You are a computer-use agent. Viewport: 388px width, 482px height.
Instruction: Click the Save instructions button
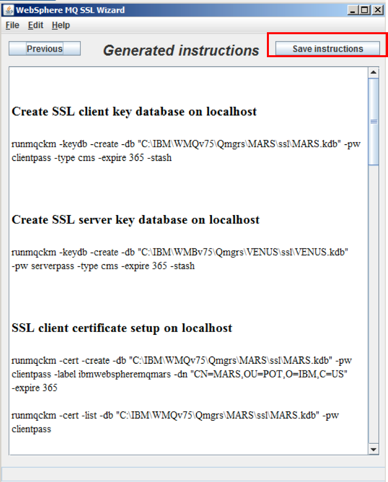(327, 49)
